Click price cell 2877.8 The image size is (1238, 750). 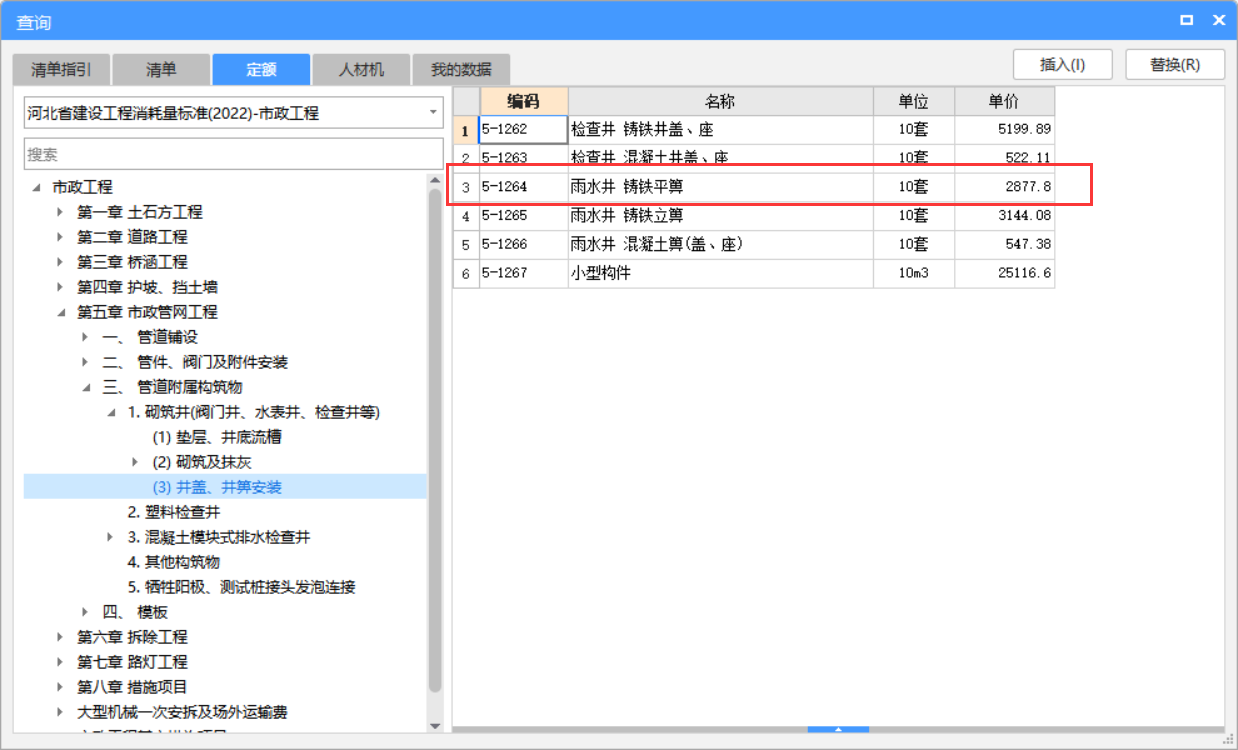(1004, 187)
